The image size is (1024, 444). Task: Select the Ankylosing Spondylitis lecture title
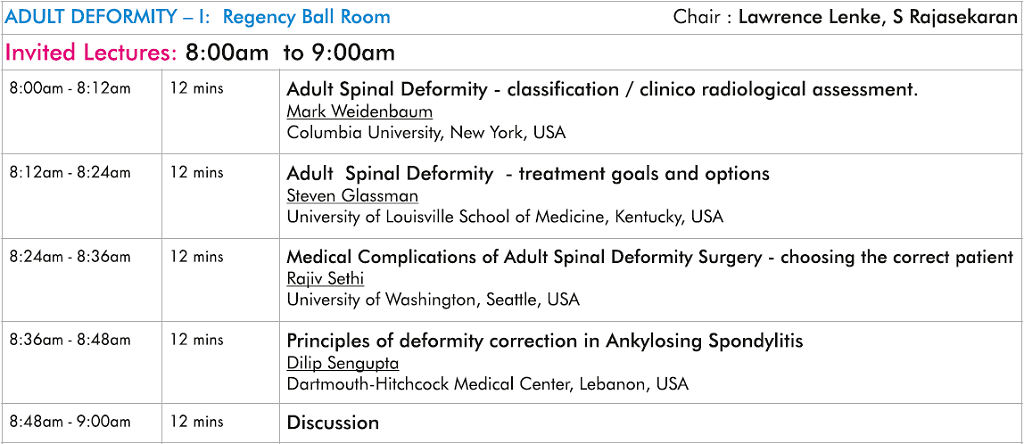click(x=545, y=341)
